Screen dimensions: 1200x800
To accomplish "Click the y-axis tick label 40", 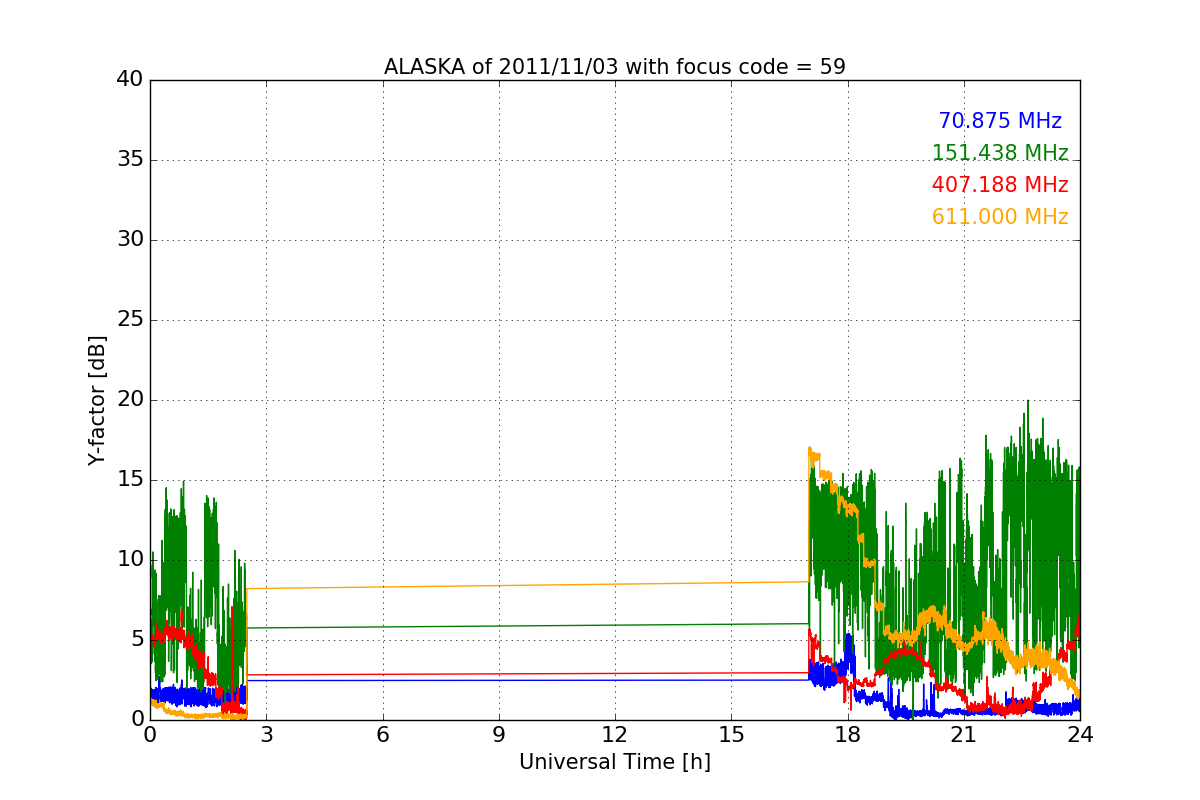I will [x=130, y=80].
